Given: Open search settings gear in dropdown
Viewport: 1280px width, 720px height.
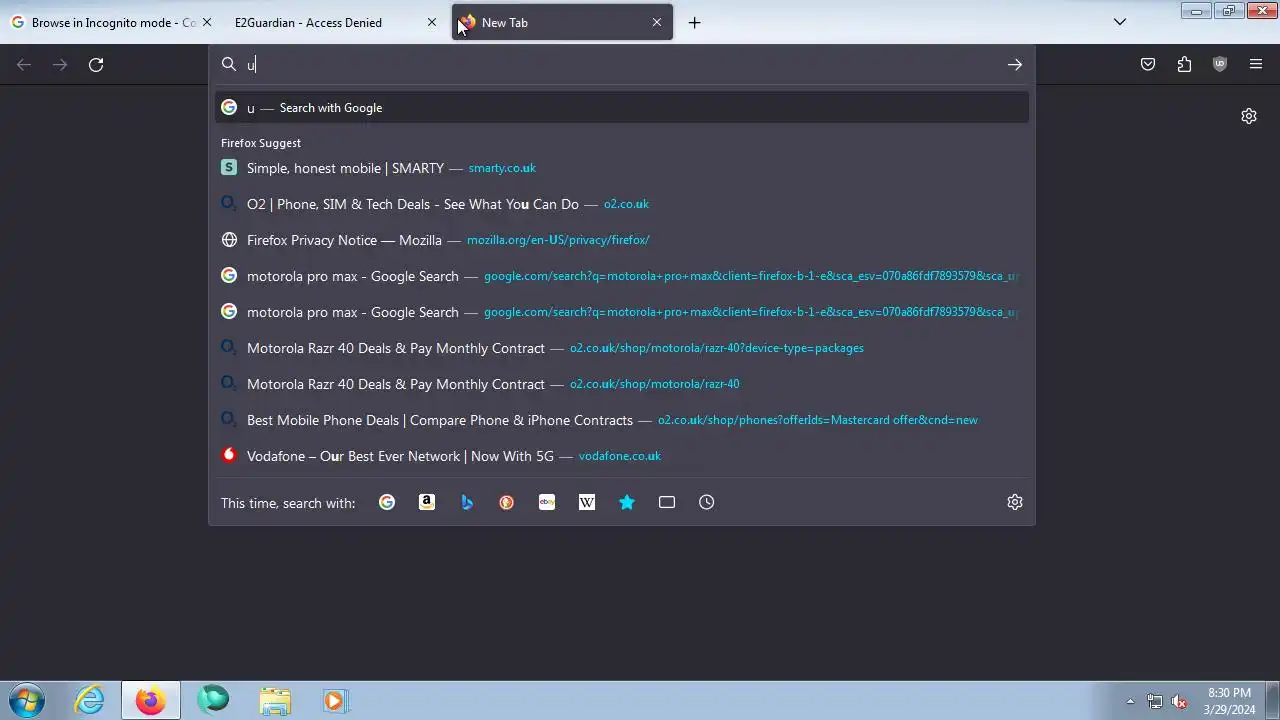Looking at the screenshot, I should 1015,502.
